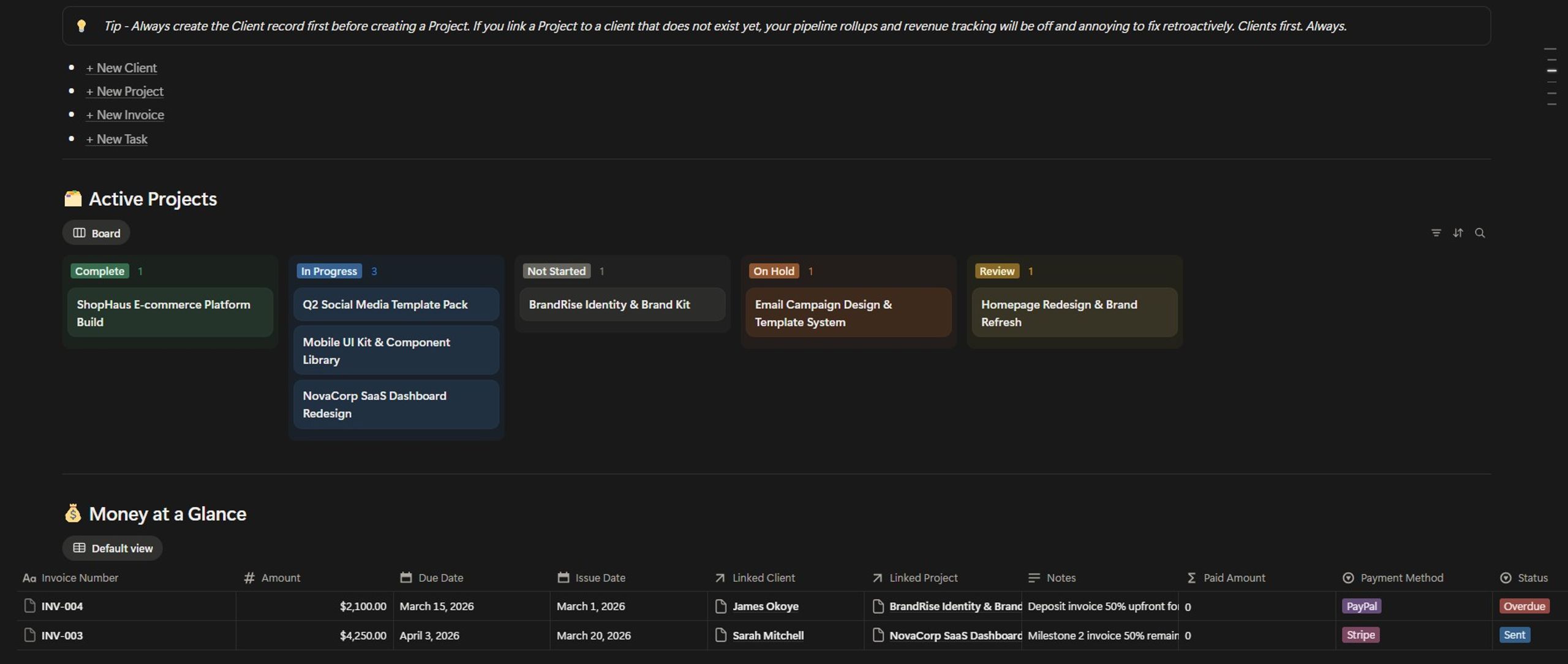
Task: Click the sort icon above the board
Action: [x=1458, y=233]
